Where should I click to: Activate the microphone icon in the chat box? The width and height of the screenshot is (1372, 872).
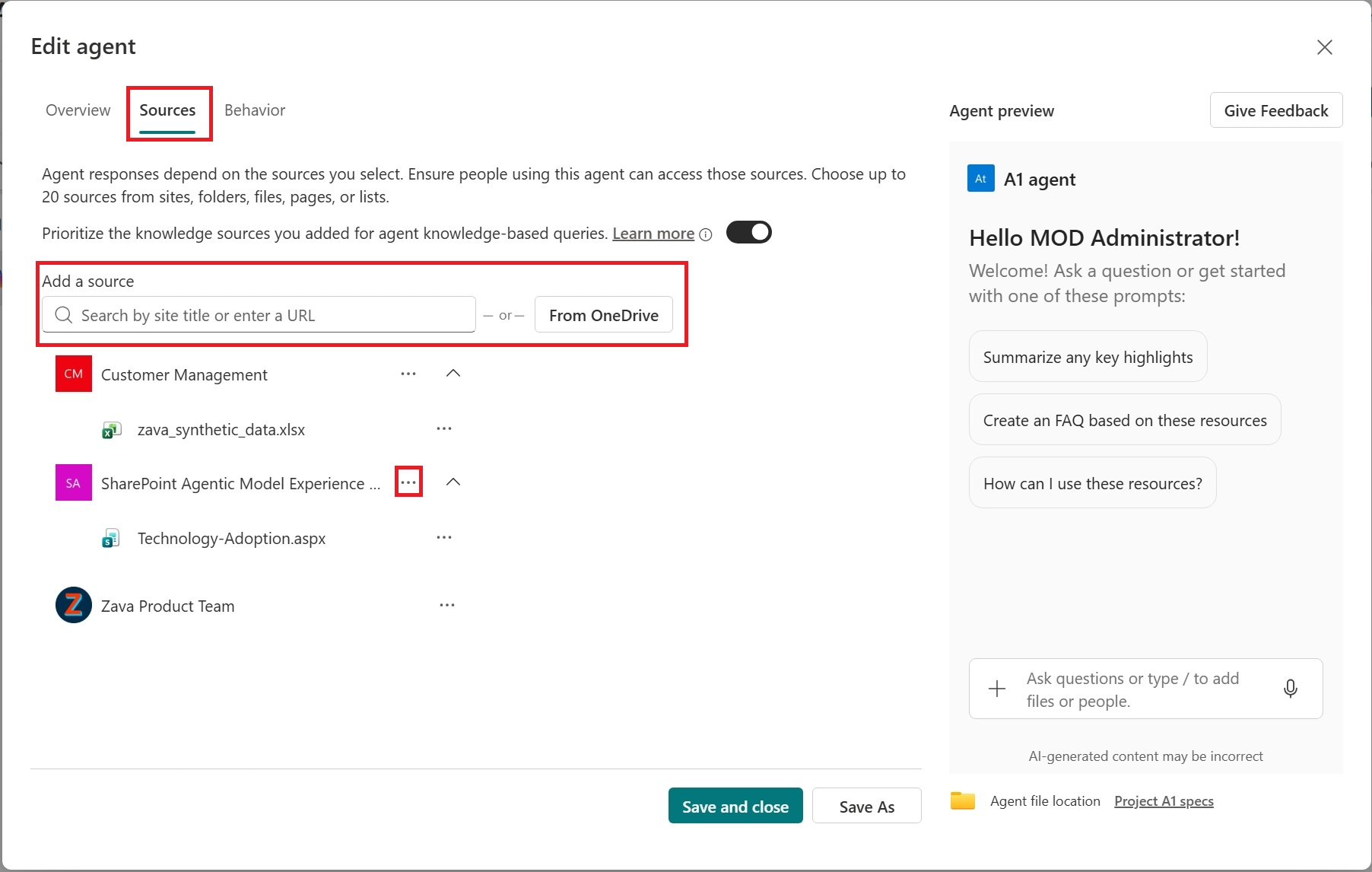click(1291, 689)
